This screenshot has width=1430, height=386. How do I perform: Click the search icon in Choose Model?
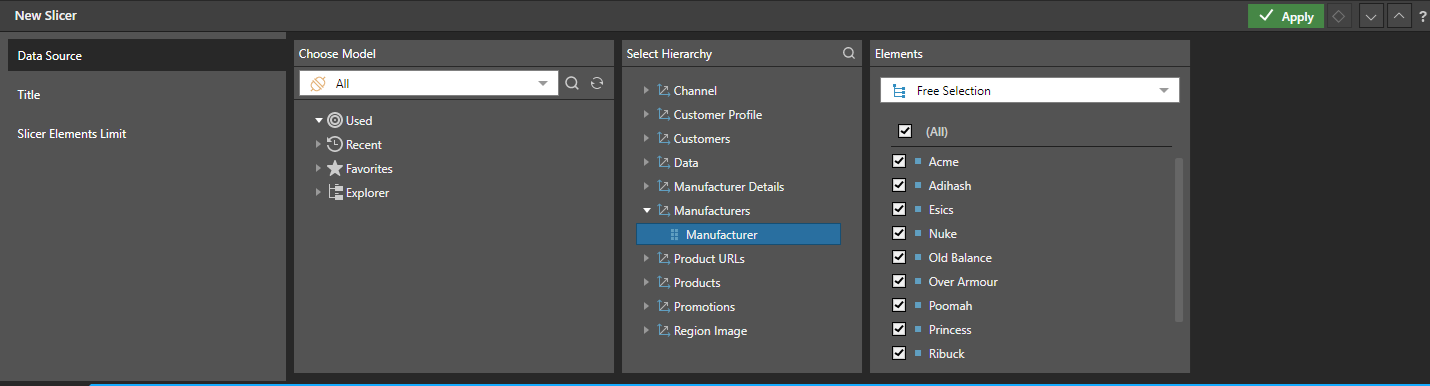click(572, 84)
